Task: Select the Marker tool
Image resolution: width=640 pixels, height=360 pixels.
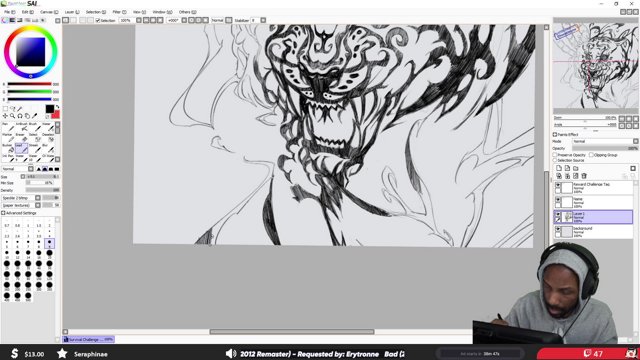Action: click(x=8, y=138)
